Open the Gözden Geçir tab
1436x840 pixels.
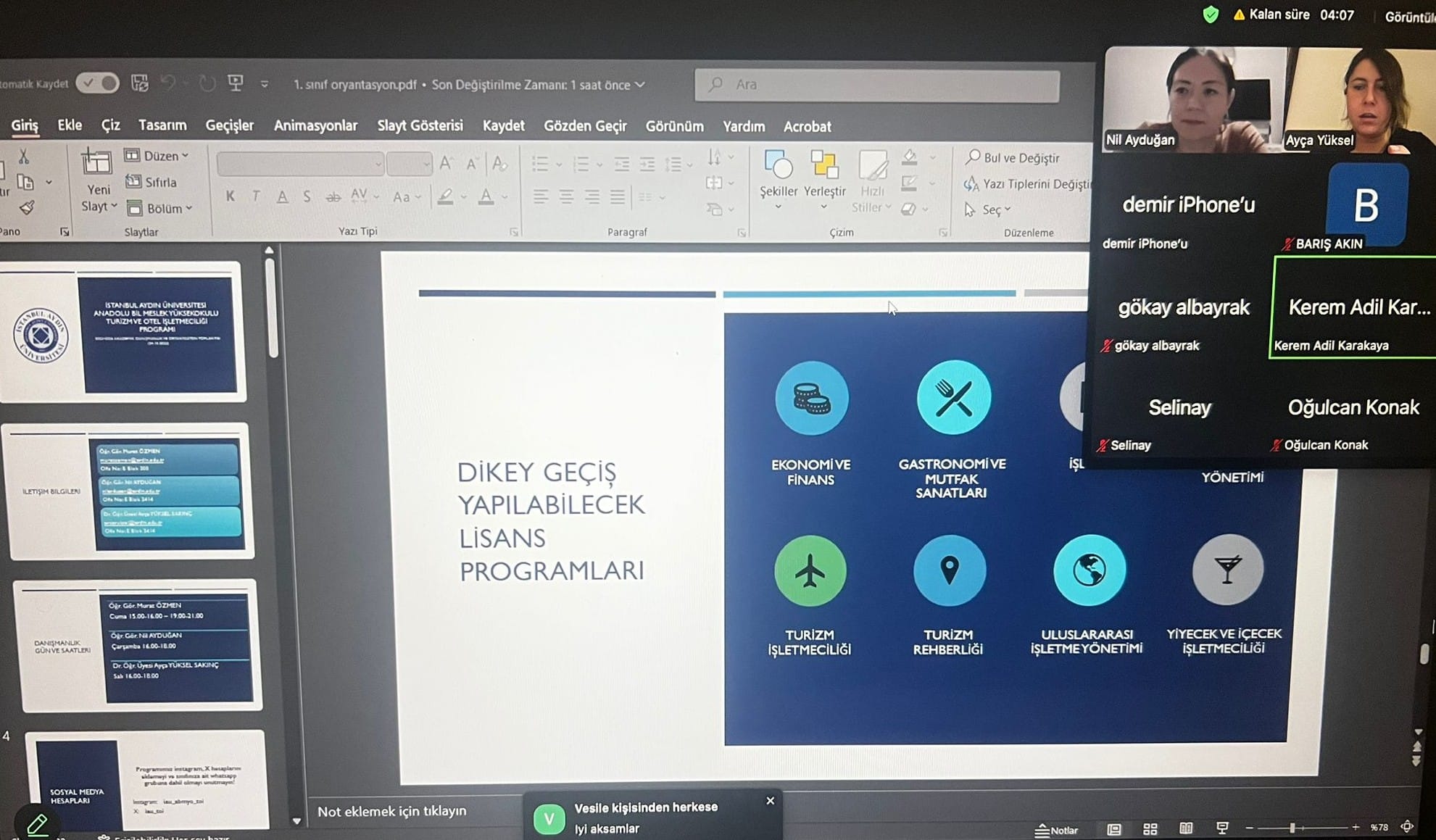[585, 127]
